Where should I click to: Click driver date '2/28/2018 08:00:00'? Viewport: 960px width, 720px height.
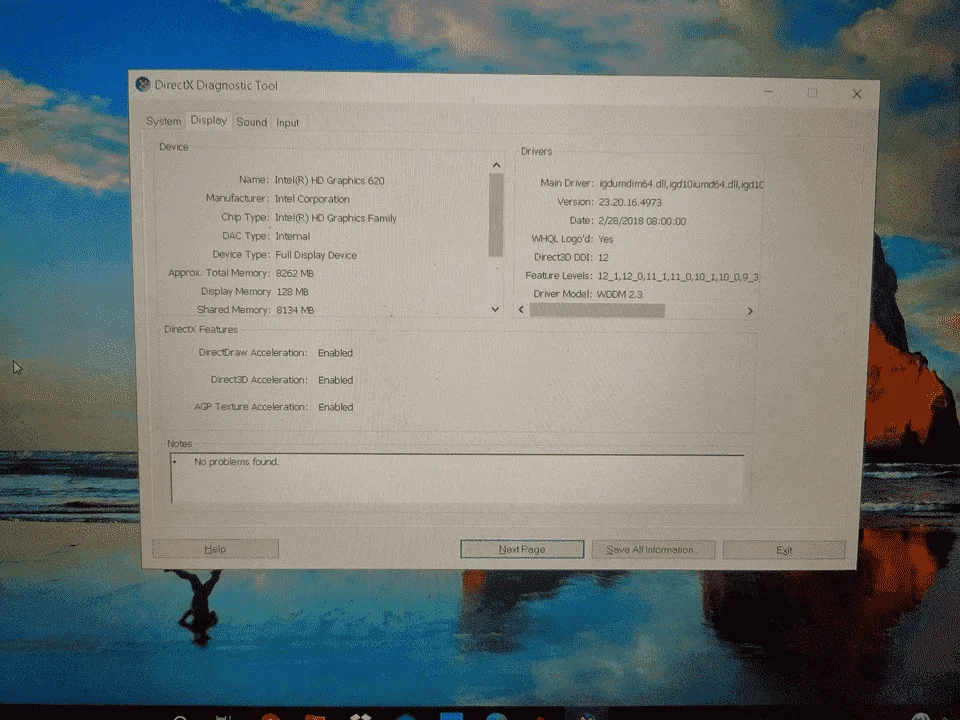click(642, 221)
